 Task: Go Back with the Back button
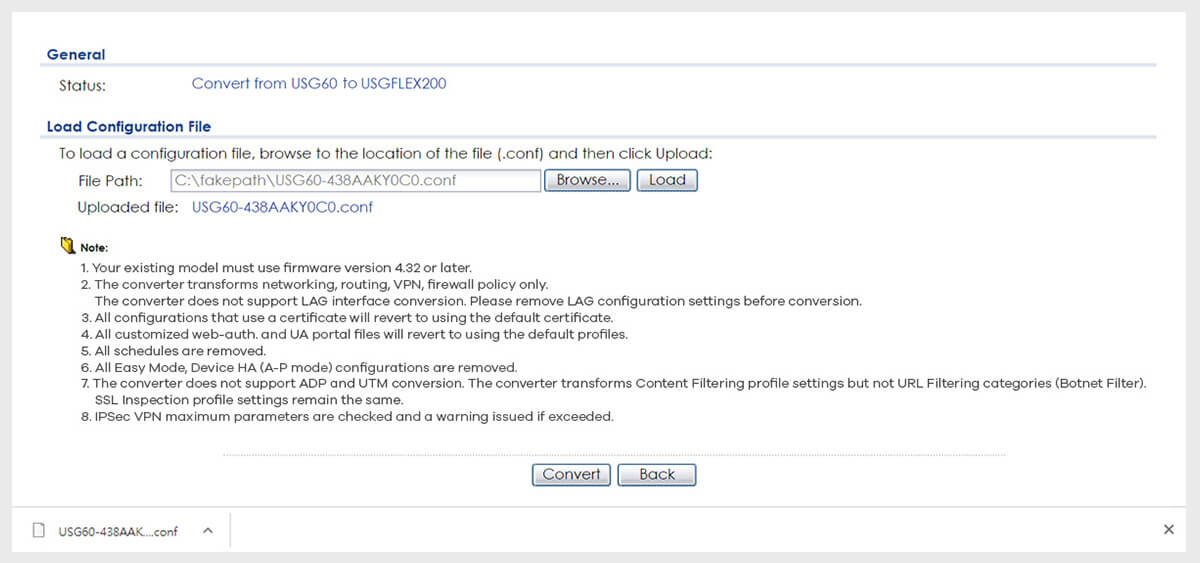click(656, 474)
